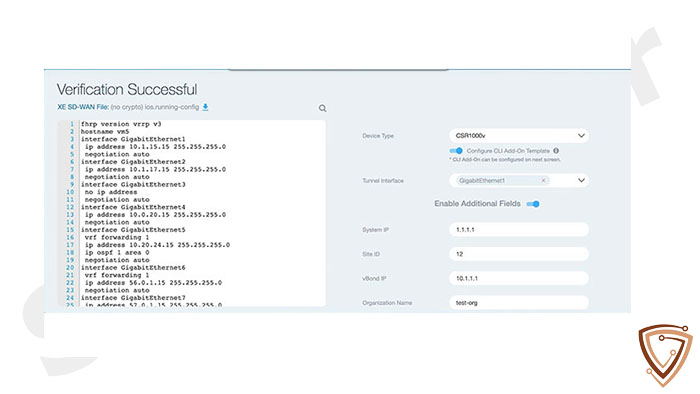
Task: Edit Organization Name field test-org
Action: pos(519,303)
